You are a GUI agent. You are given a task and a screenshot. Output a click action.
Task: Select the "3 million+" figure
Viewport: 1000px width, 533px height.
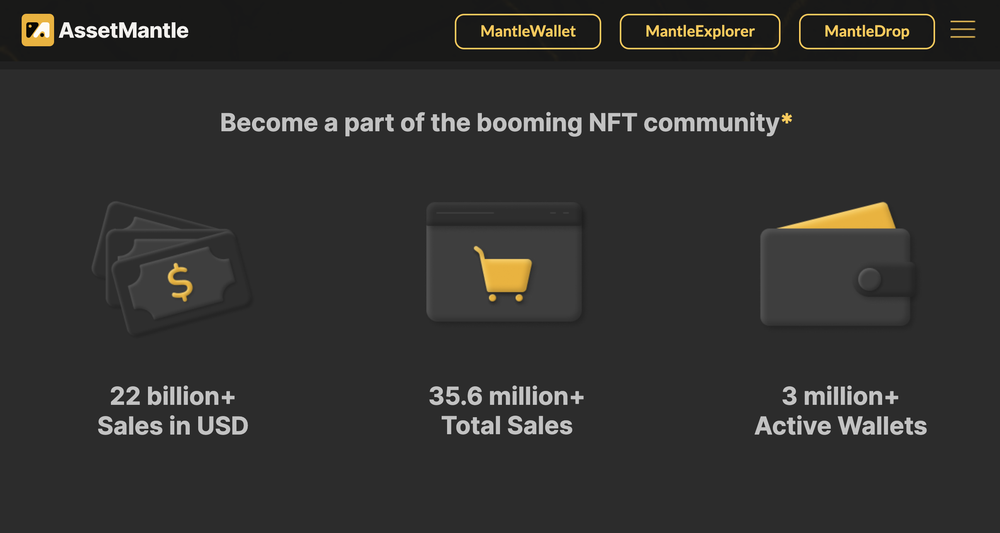(840, 396)
